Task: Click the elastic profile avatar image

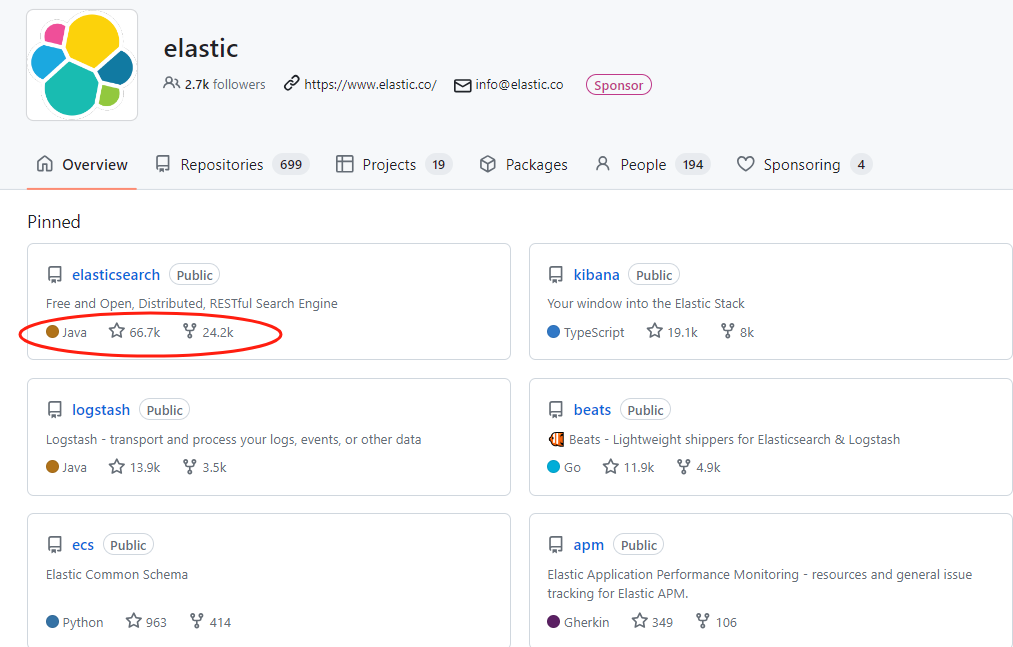Action: point(81,64)
